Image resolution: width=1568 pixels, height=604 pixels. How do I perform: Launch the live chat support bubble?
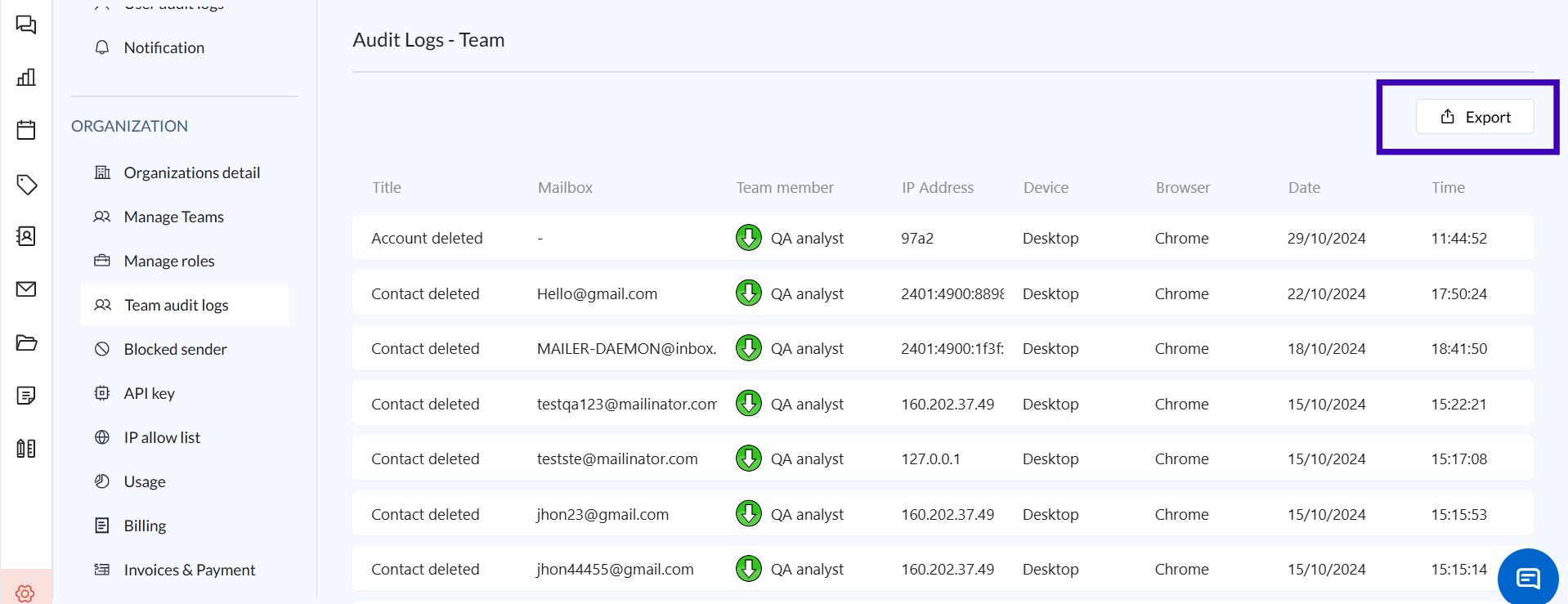coord(1527,578)
